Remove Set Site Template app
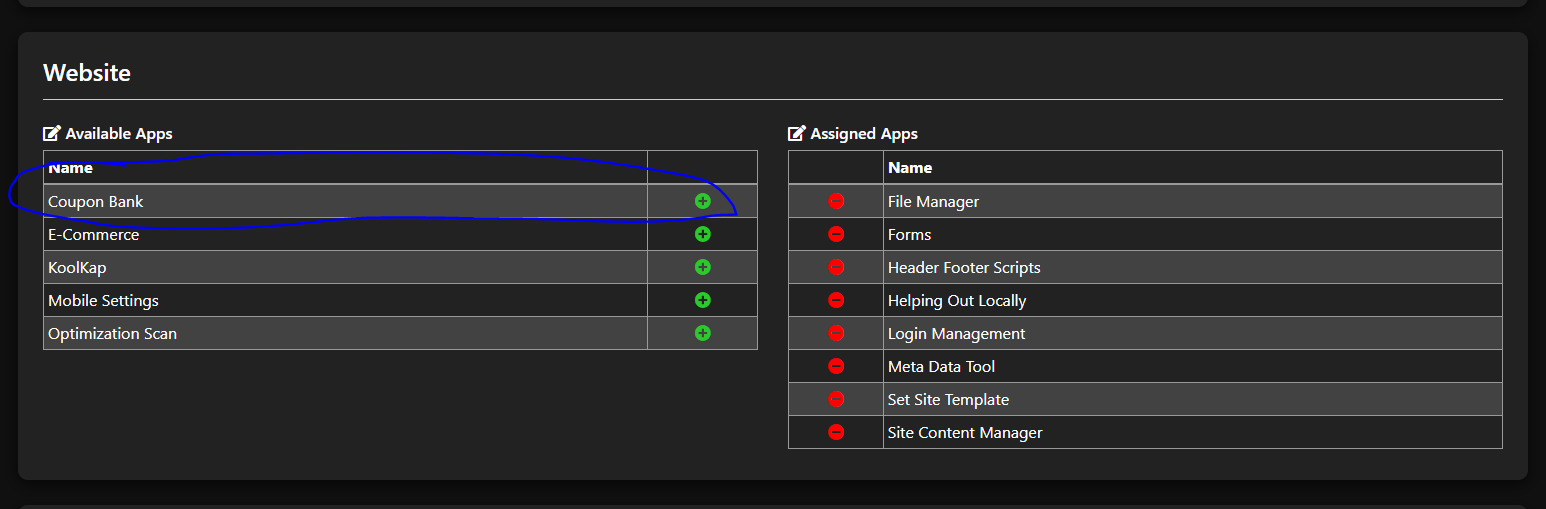 click(x=836, y=399)
